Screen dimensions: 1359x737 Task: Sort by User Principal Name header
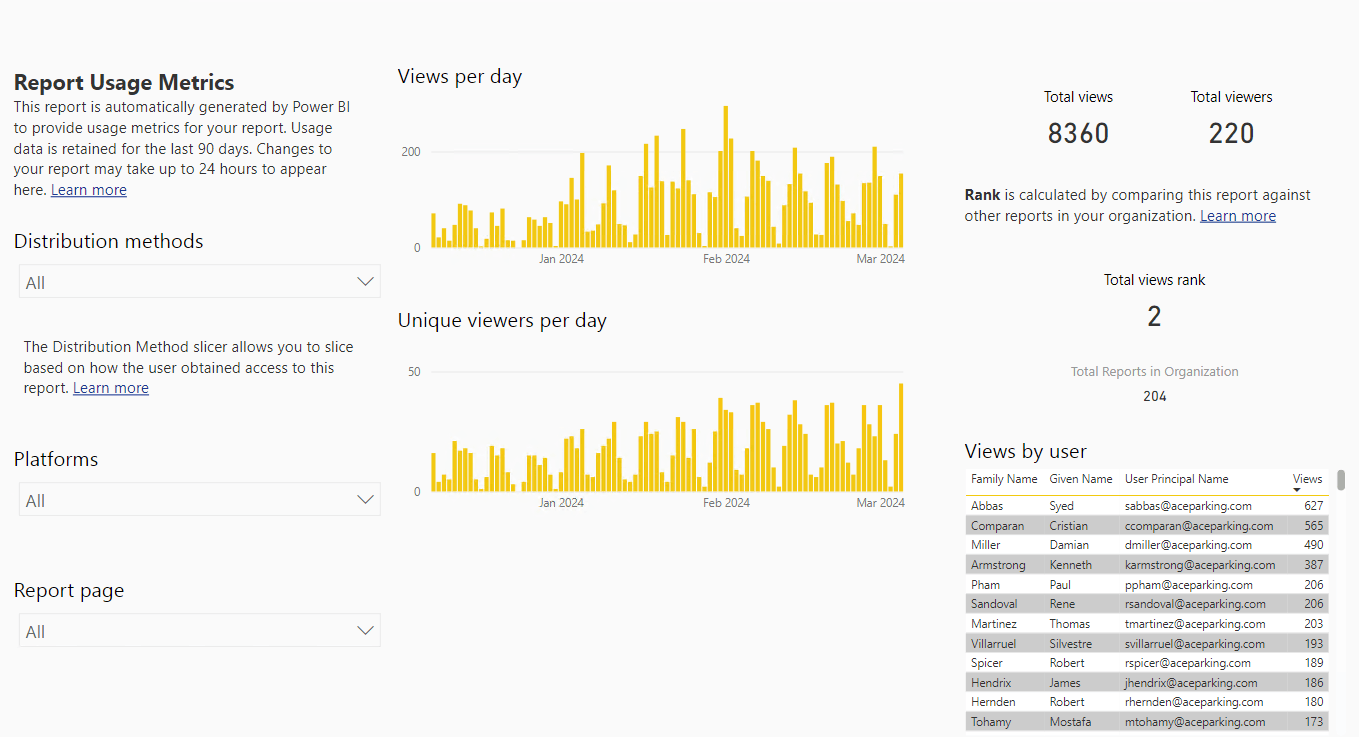(1177, 479)
